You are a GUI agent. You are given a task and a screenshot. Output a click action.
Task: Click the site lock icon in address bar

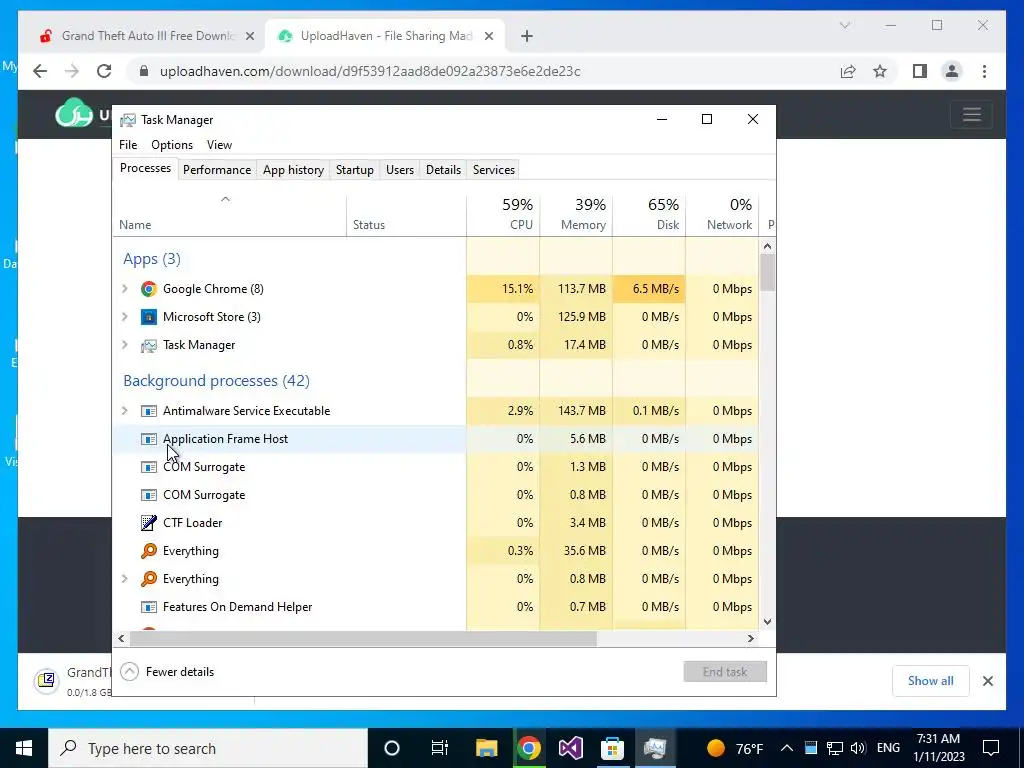click(x=144, y=71)
